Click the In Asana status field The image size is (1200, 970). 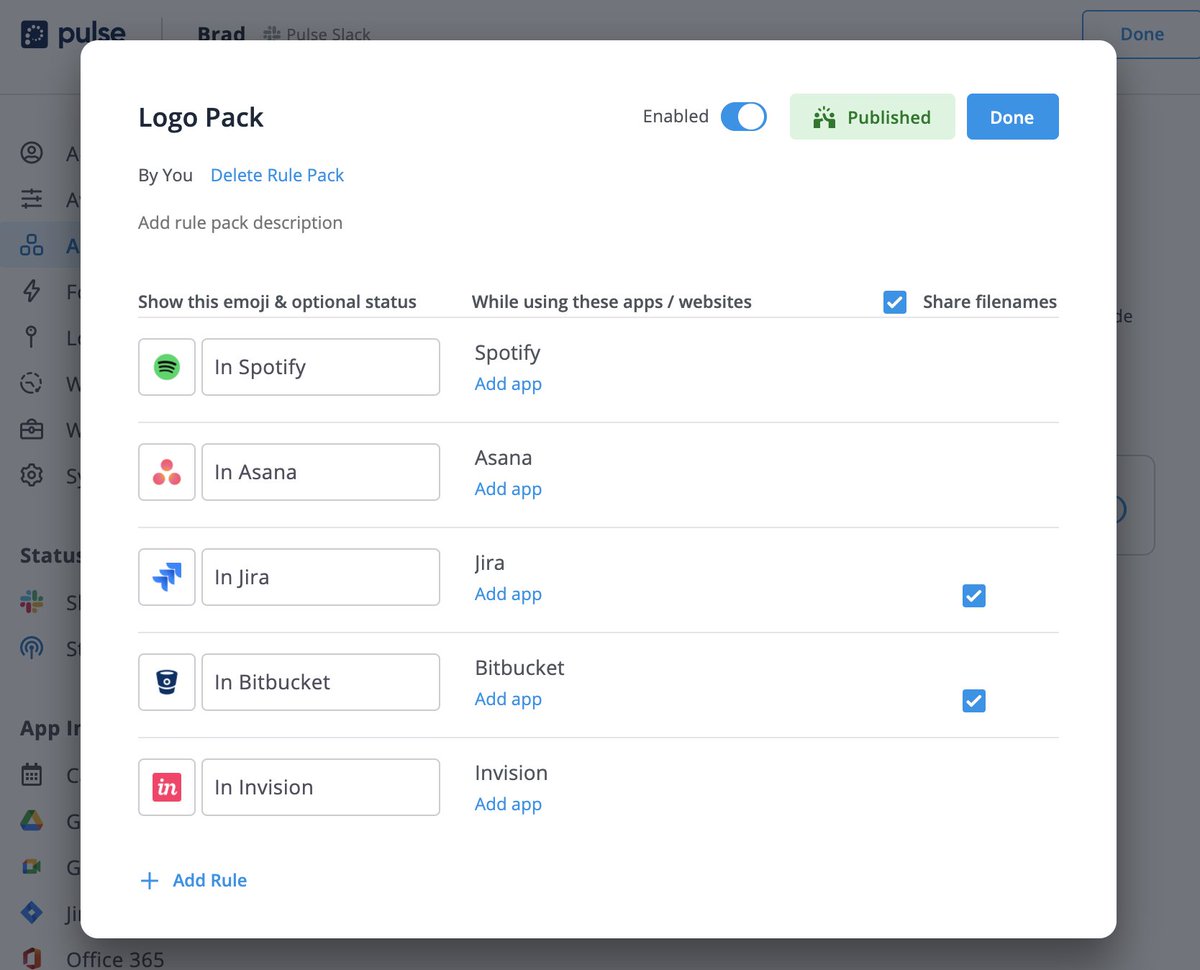pyautogui.click(x=321, y=472)
